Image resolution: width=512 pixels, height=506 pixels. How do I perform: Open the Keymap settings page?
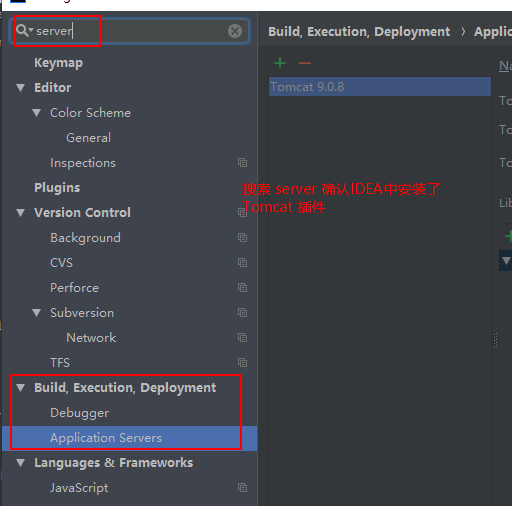pyautogui.click(x=59, y=63)
